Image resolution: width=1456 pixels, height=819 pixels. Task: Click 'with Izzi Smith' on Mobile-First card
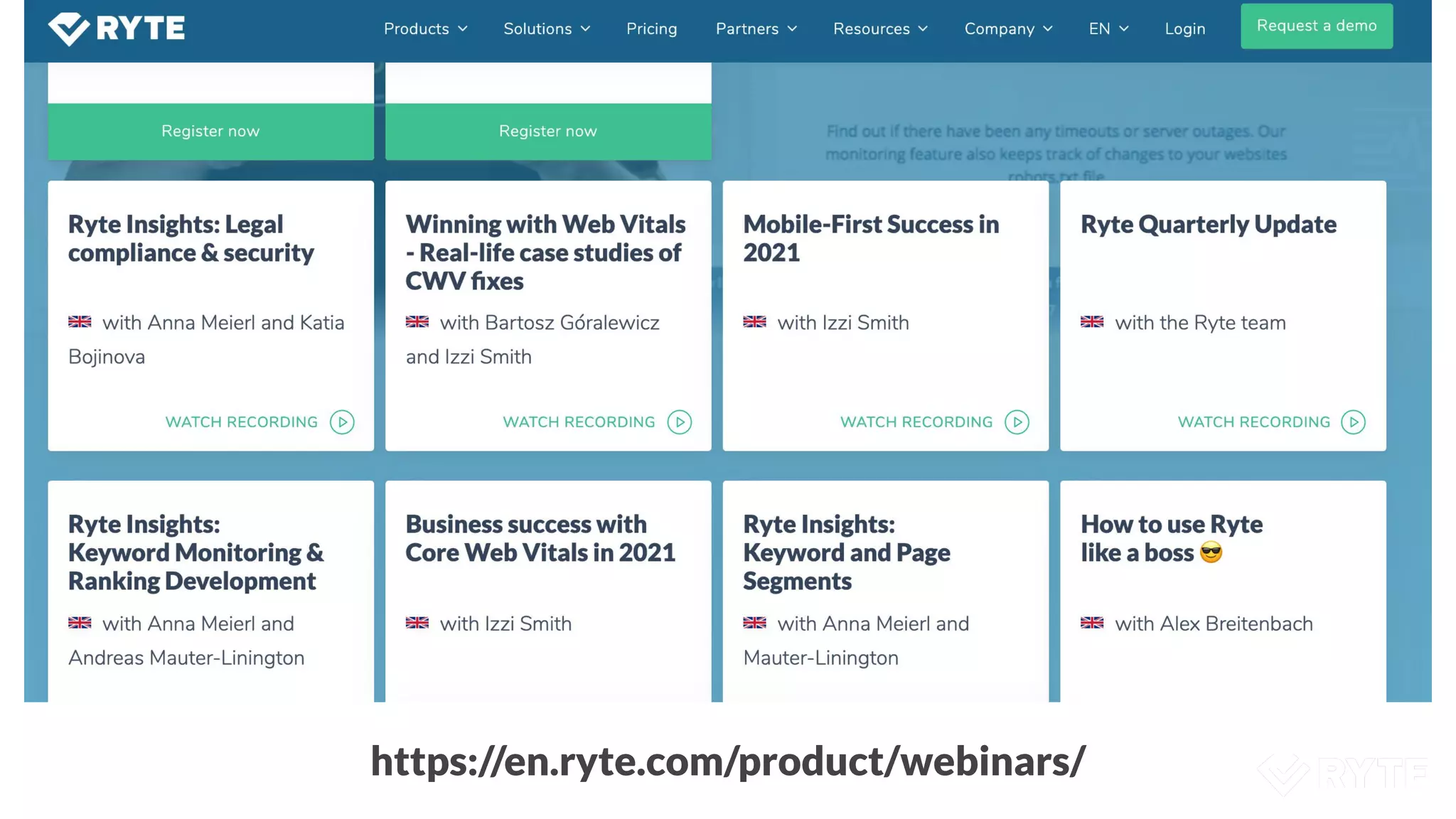pyautogui.click(x=843, y=323)
